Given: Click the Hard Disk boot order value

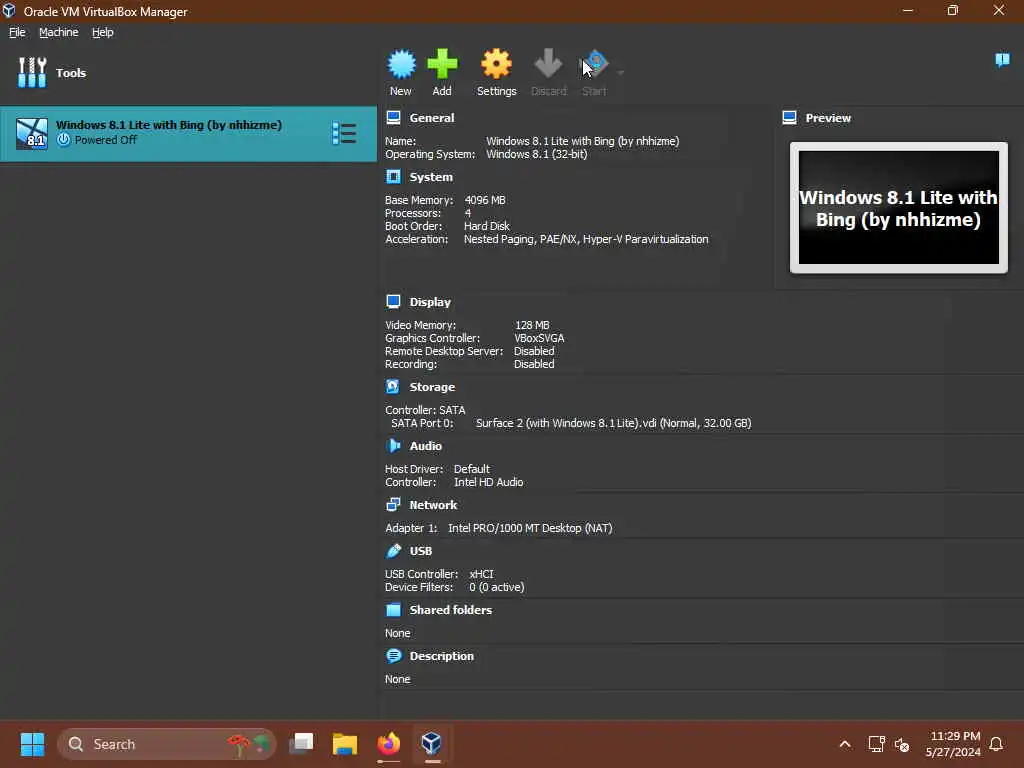Looking at the screenshot, I should click(487, 226).
